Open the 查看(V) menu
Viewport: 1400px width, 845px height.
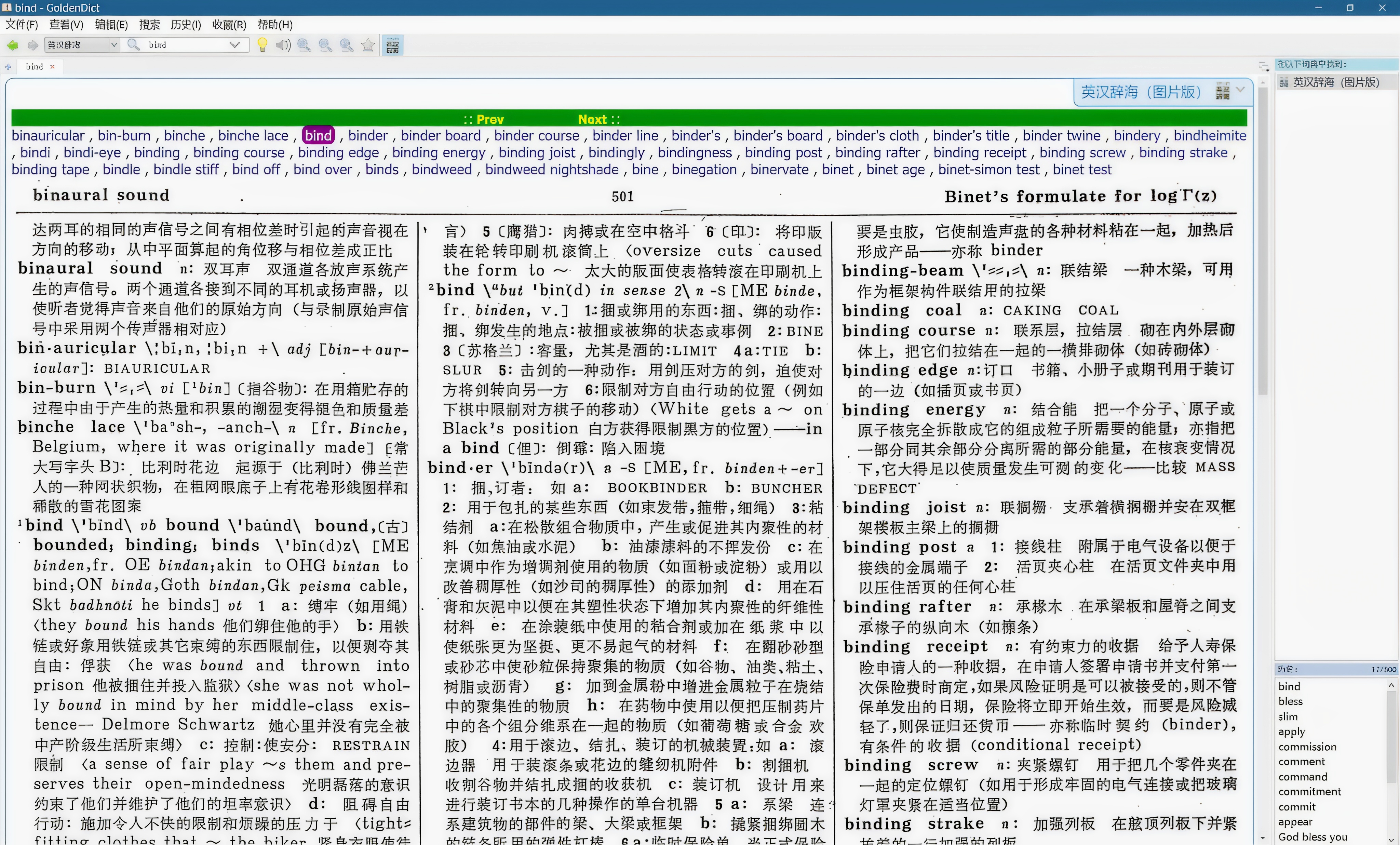point(66,24)
